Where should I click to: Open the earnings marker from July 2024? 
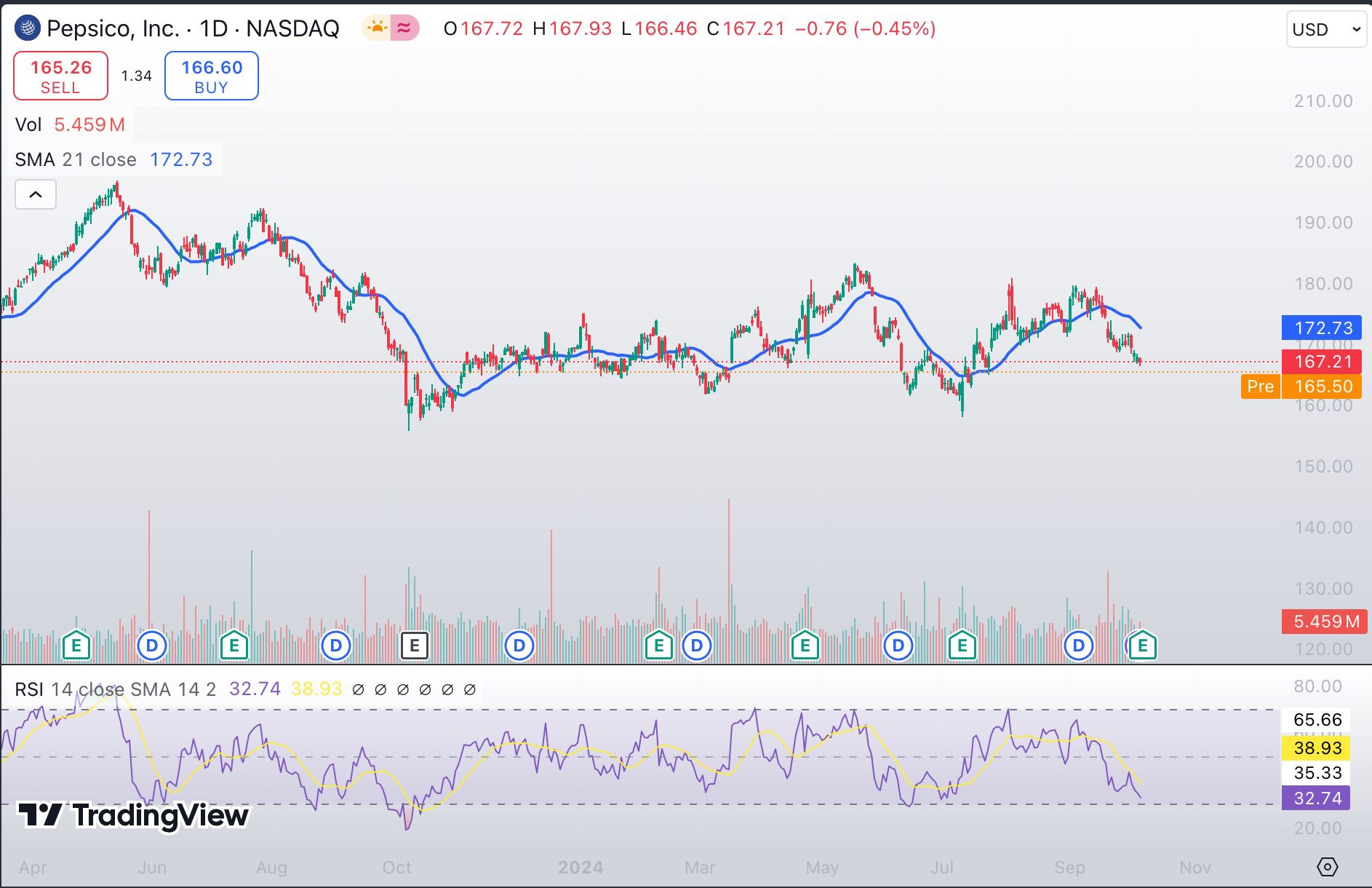(962, 646)
